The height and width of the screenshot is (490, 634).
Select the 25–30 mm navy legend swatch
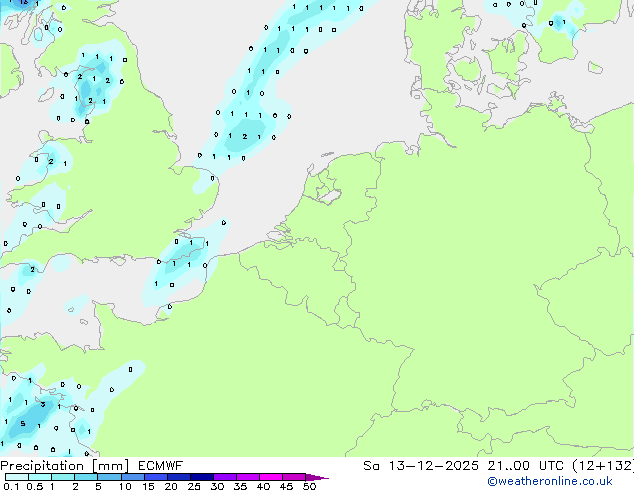coord(202,477)
